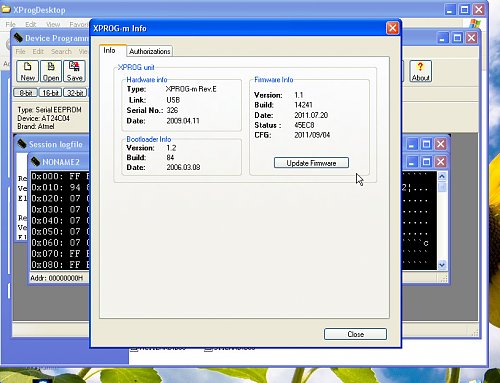Minimize the XProgDesktop window
The height and width of the screenshot is (383, 500).
click(x=450, y=10)
